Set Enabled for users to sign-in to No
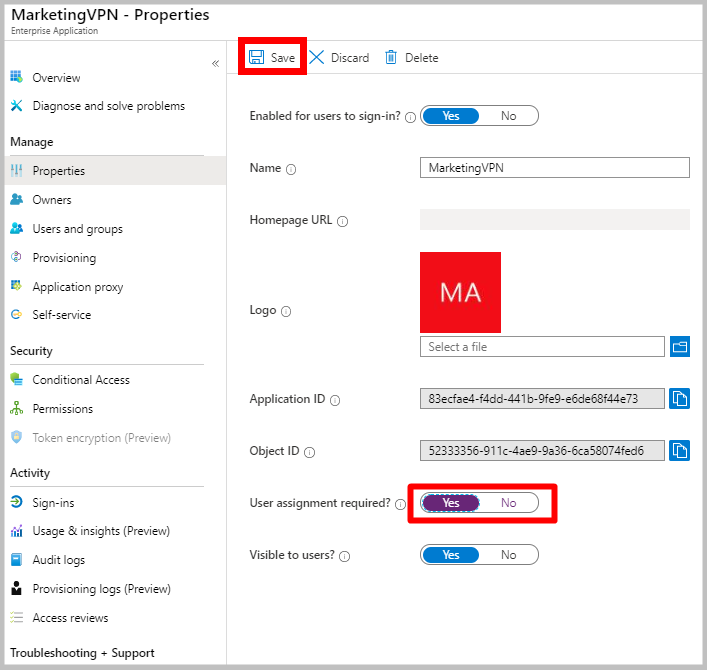This screenshot has height=670, width=707. [x=509, y=116]
